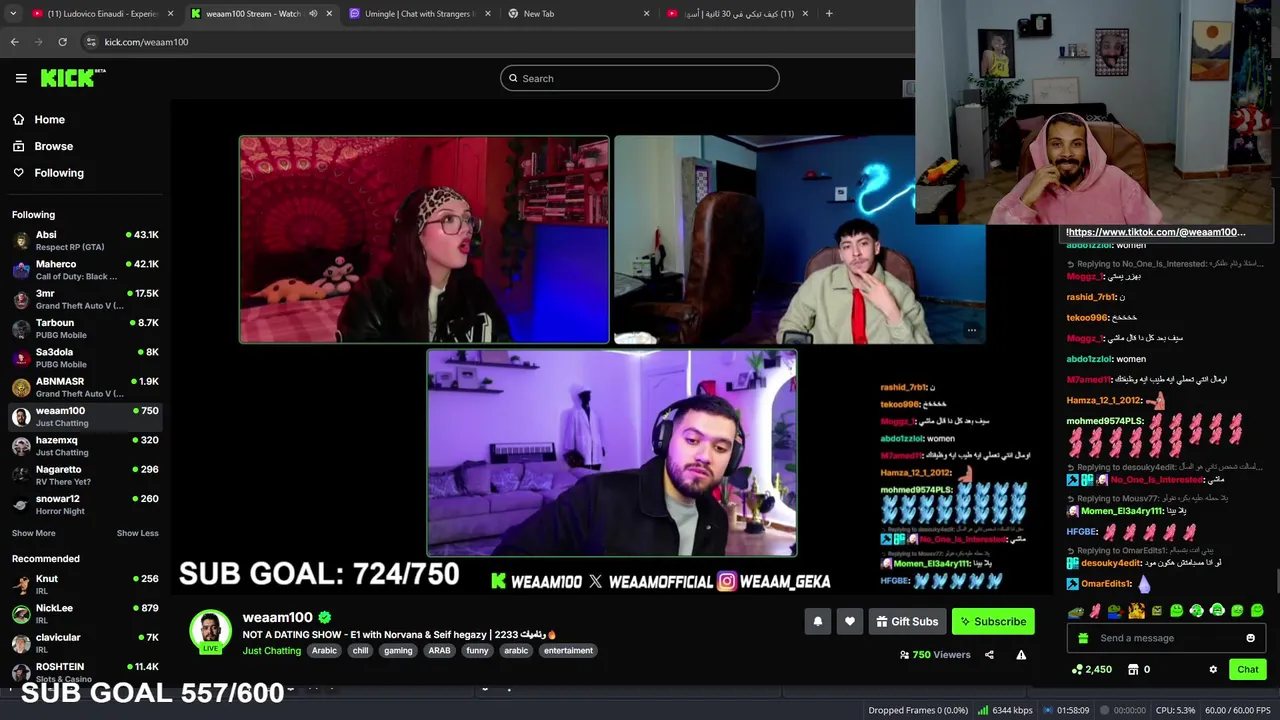Toggle the follow heart button

coord(849,621)
